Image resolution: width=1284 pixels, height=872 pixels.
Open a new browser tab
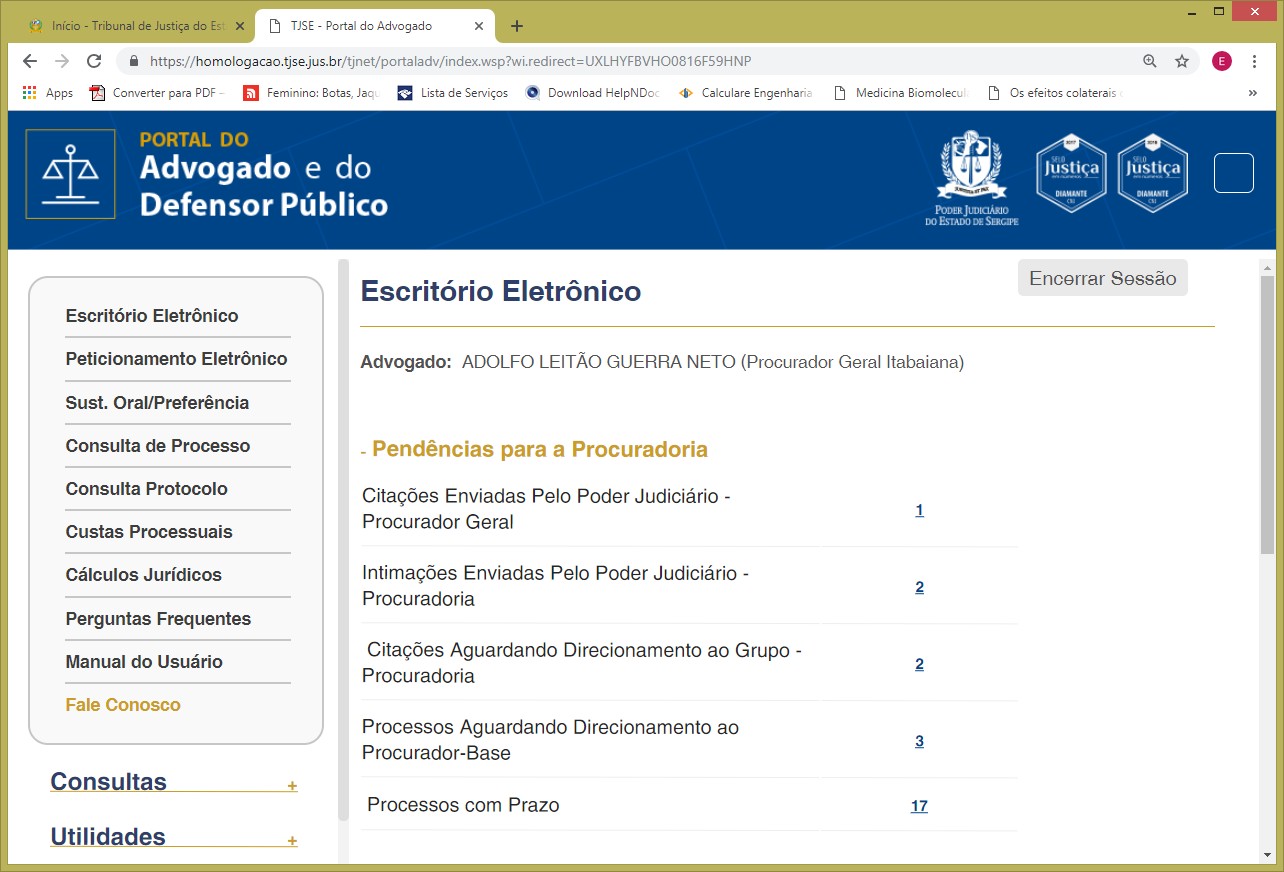517,26
